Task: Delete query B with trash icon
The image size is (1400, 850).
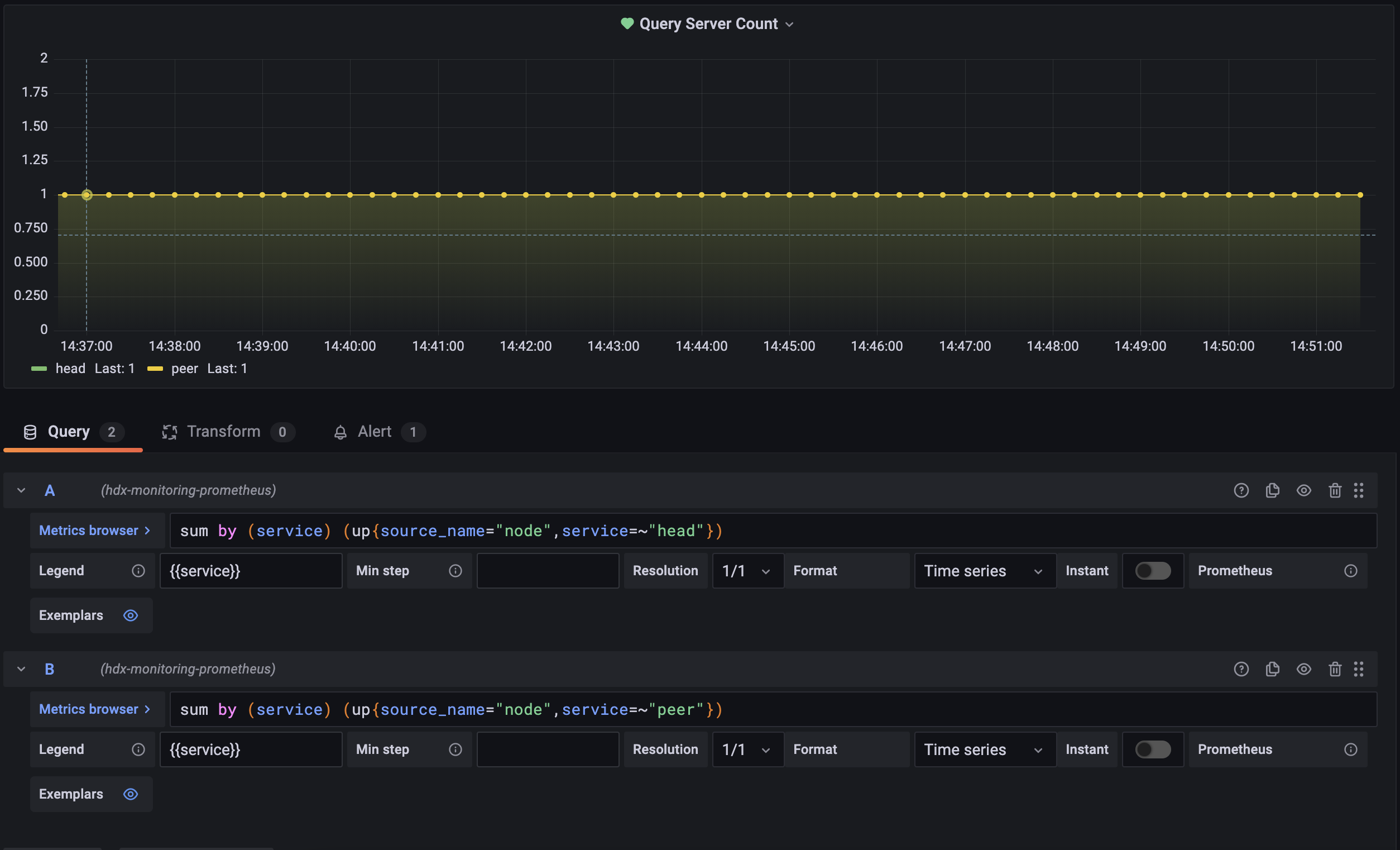Action: 1335,668
